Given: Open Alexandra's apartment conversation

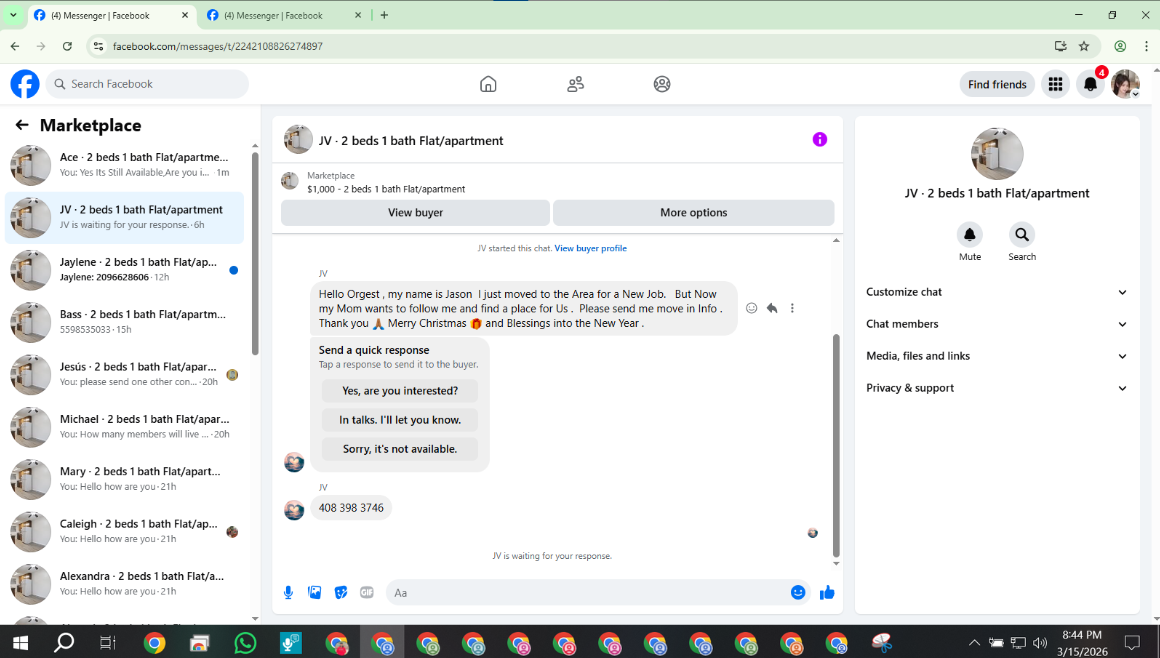Looking at the screenshot, I should click(x=124, y=584).
